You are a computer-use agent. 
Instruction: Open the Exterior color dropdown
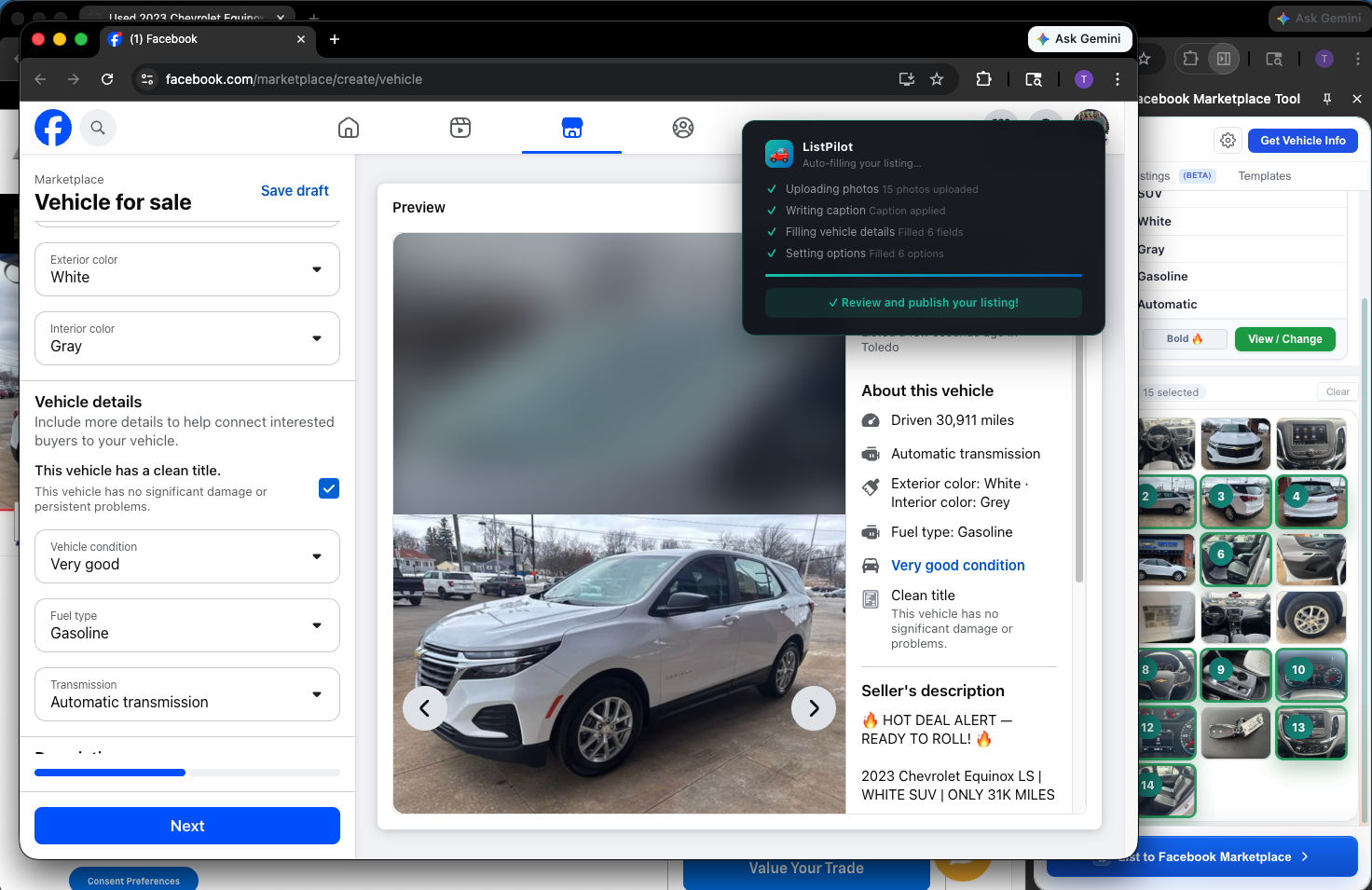pyautogui.click(x=187, y=269)
